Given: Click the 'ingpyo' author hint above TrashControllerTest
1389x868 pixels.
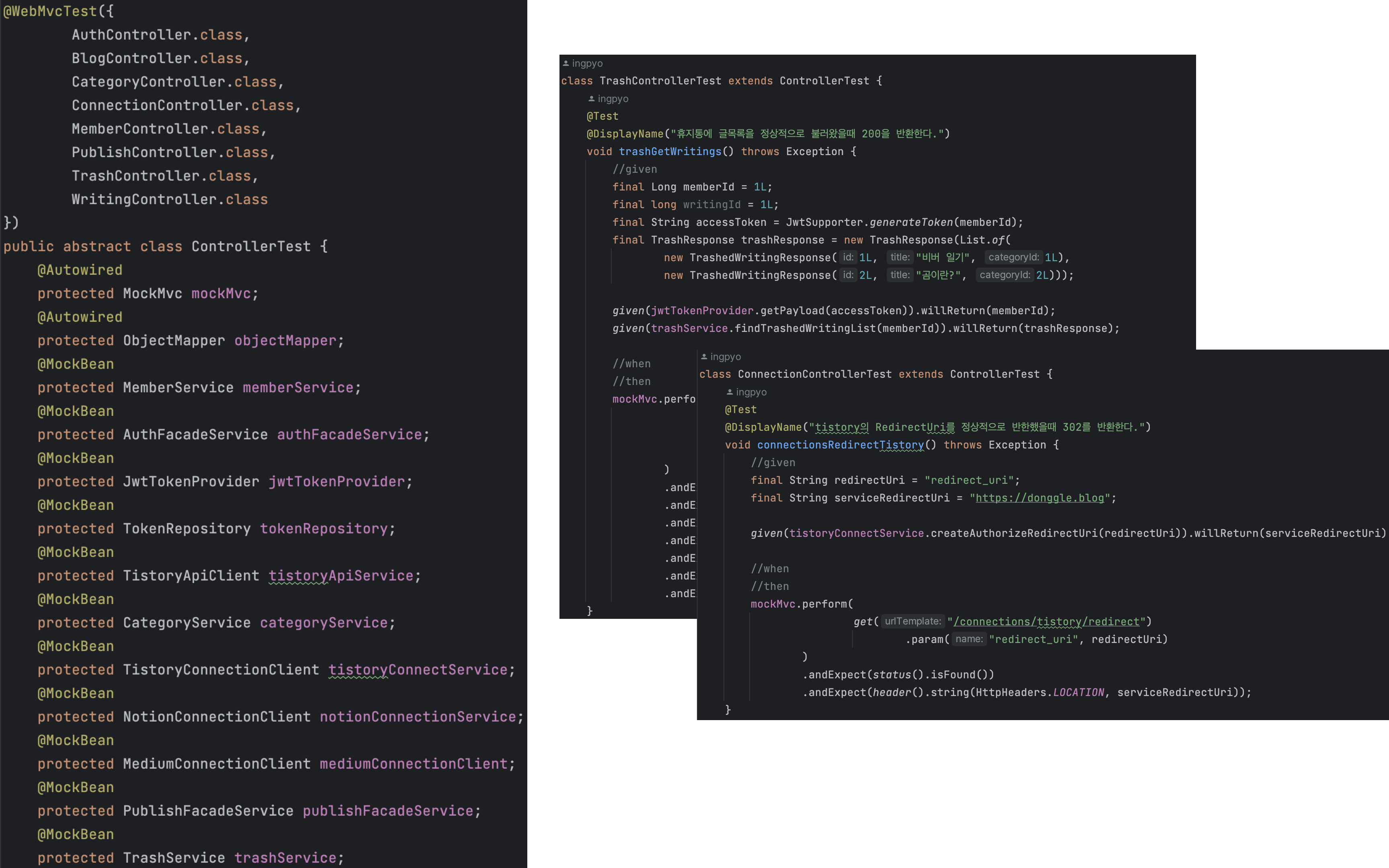Looking at the screenshot, I should pos(587,63).
